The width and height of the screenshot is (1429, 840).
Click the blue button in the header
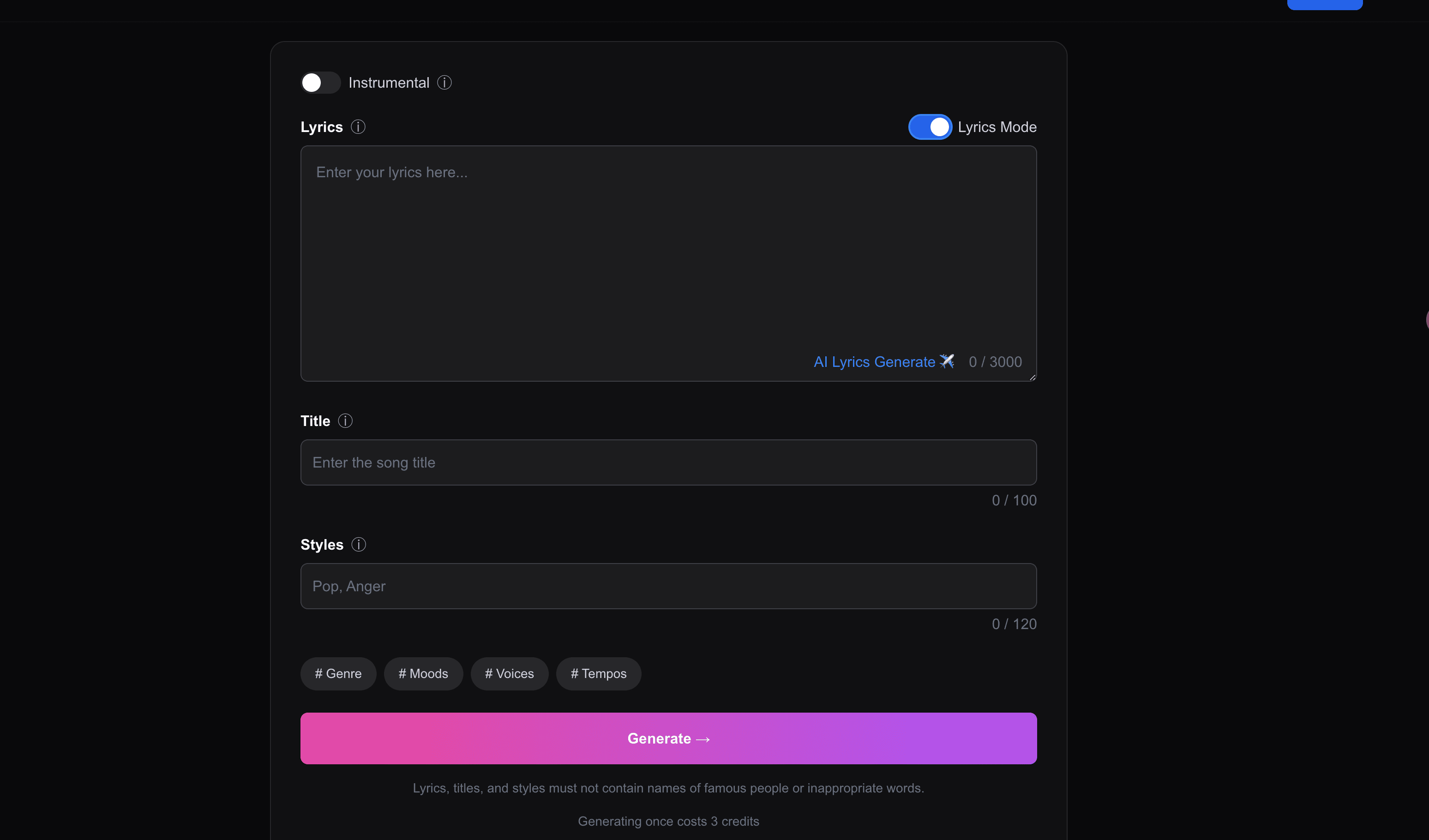click(x=1325, y=5)
